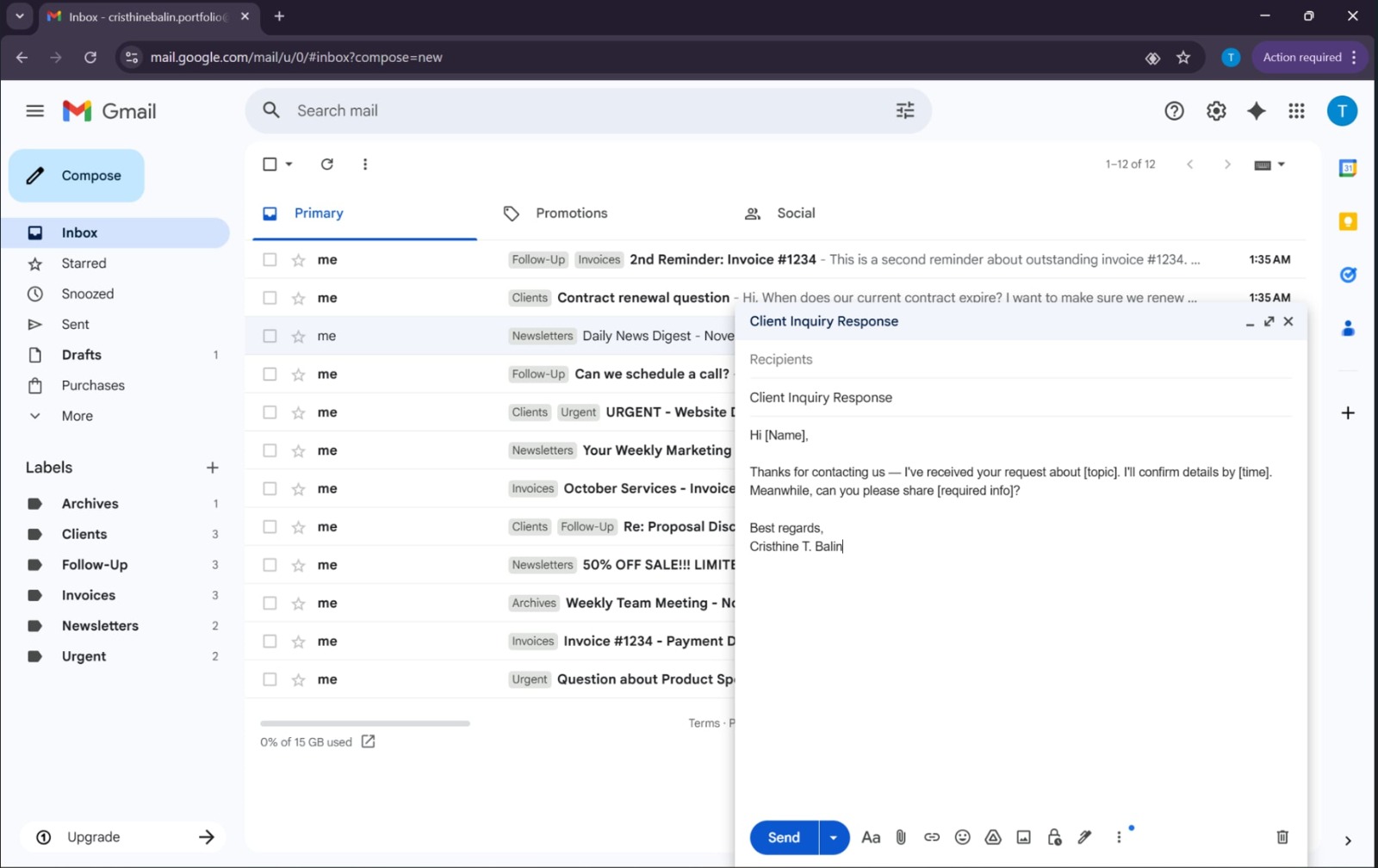This screenshot has height=868, width=1378.
Task: Discard draft with the trash icon
Action: [x=1282, y=837]
